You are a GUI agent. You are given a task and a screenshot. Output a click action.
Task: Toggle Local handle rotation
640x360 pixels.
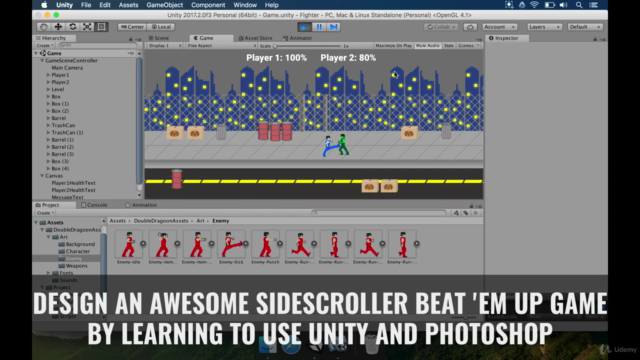coord(161,27)
